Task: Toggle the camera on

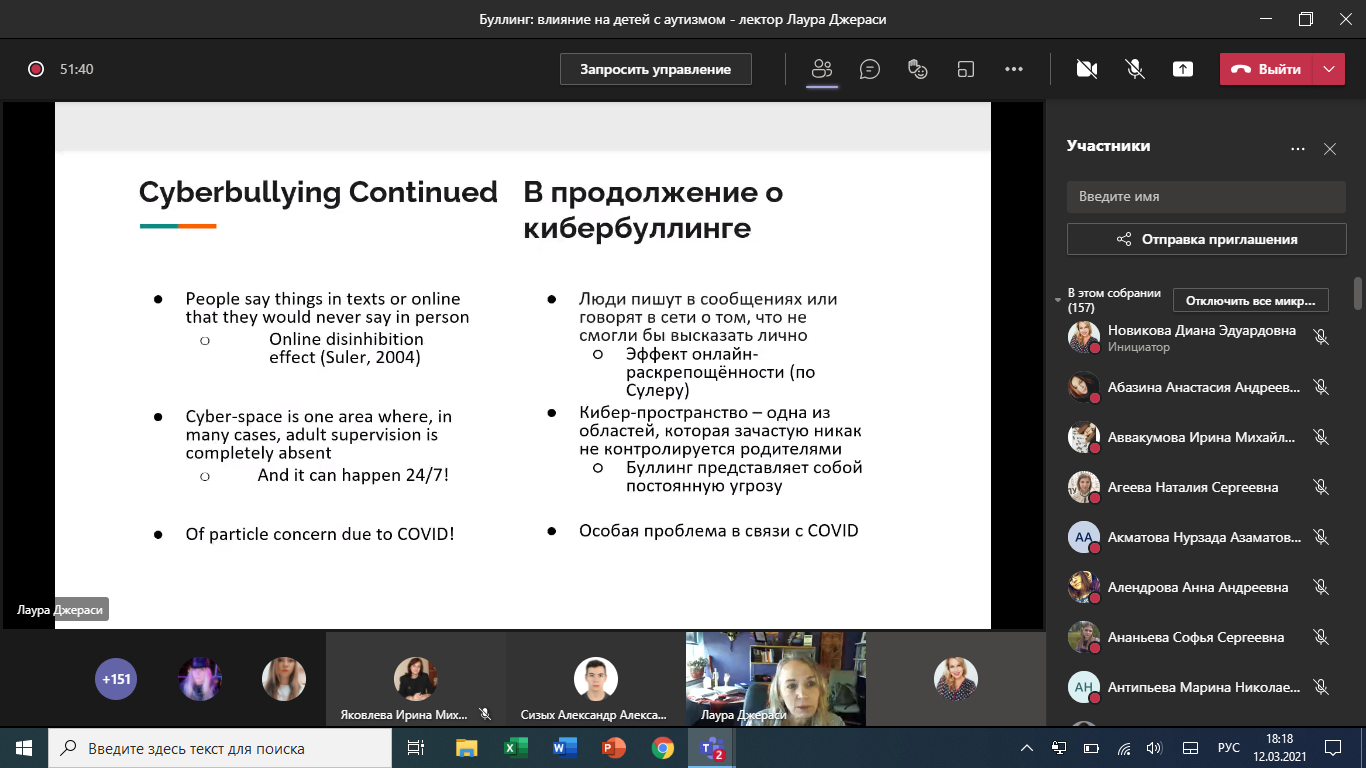Action: point(1087,69)
